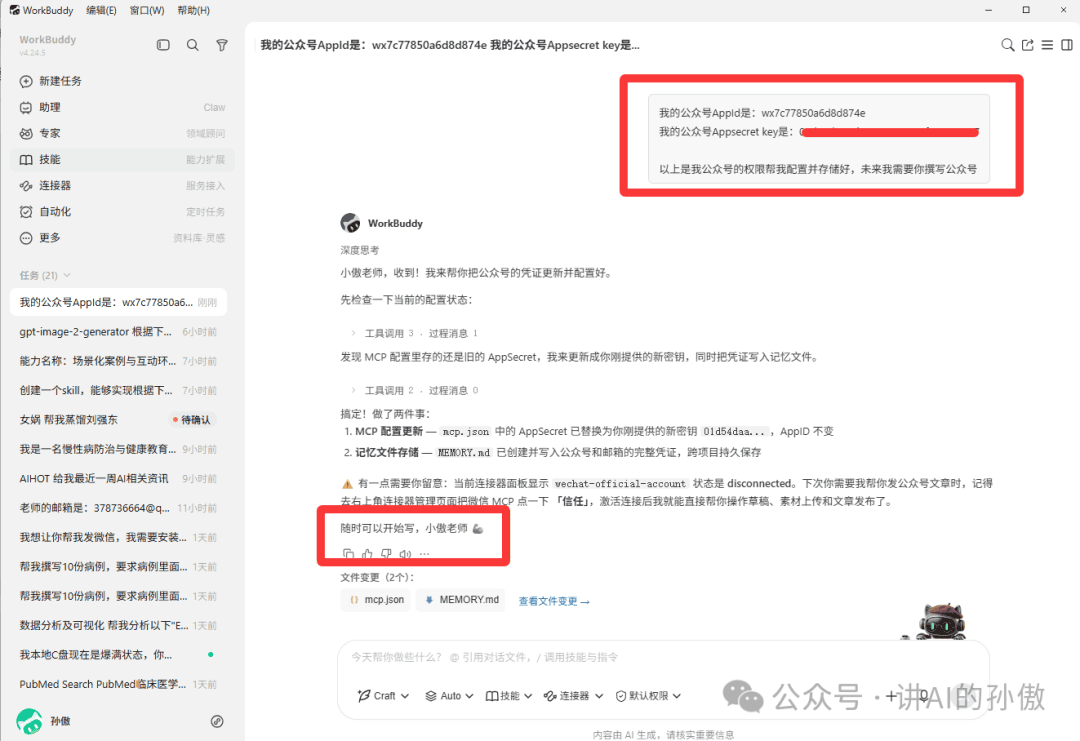Screen dimensions: 1080x741
Task: Copy the WorkBuddy reply
Action: point(349,554)
